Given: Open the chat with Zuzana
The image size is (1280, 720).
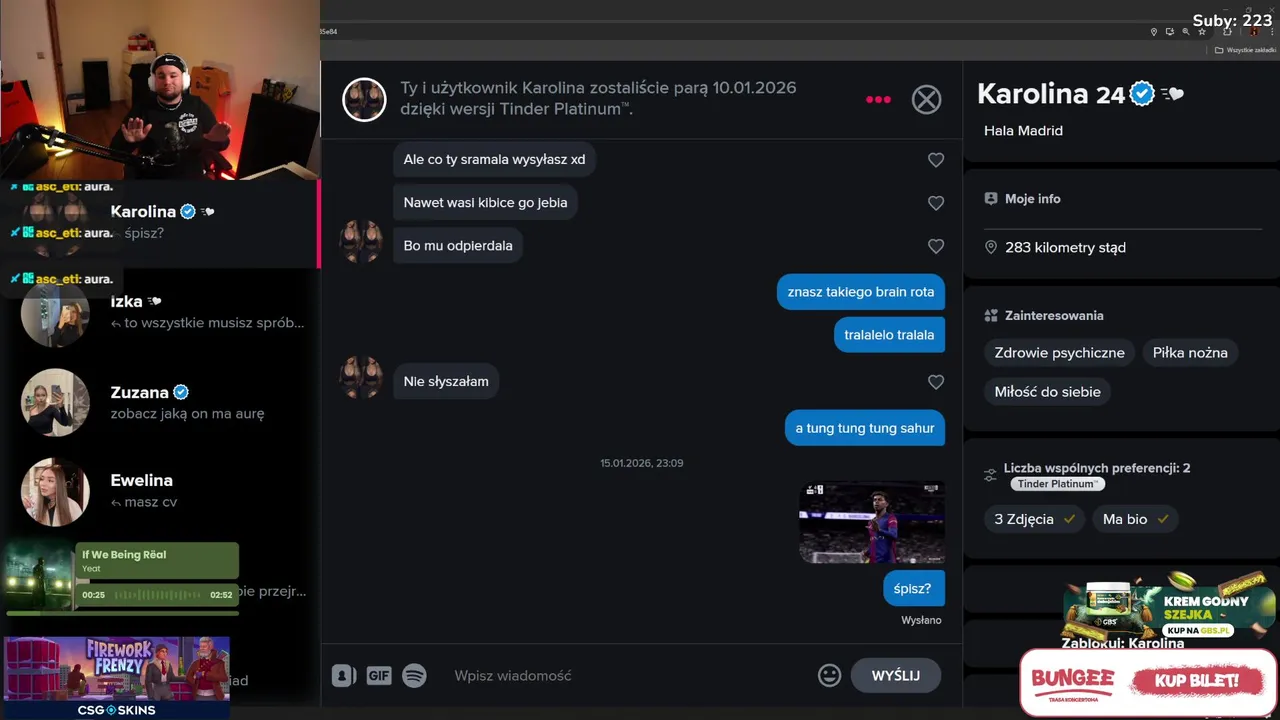Looking at the screenshot, I should [x=160, y=402].
